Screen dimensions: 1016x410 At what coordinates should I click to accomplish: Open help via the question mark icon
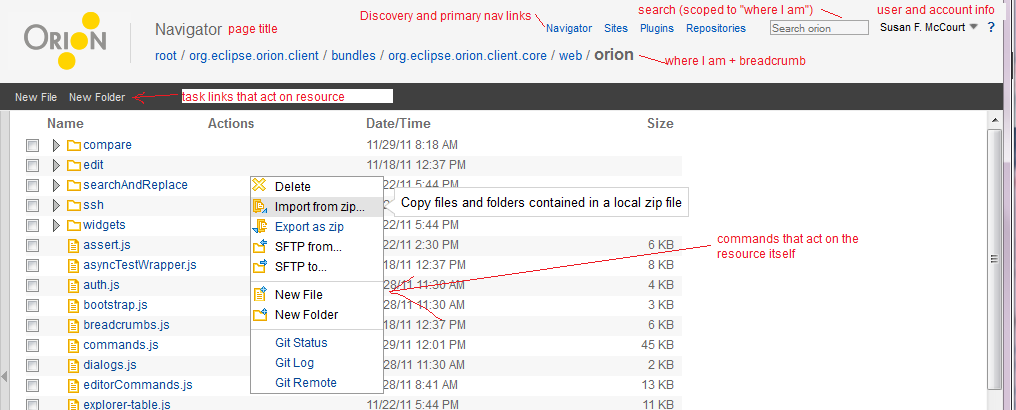[x=991, y=28]
